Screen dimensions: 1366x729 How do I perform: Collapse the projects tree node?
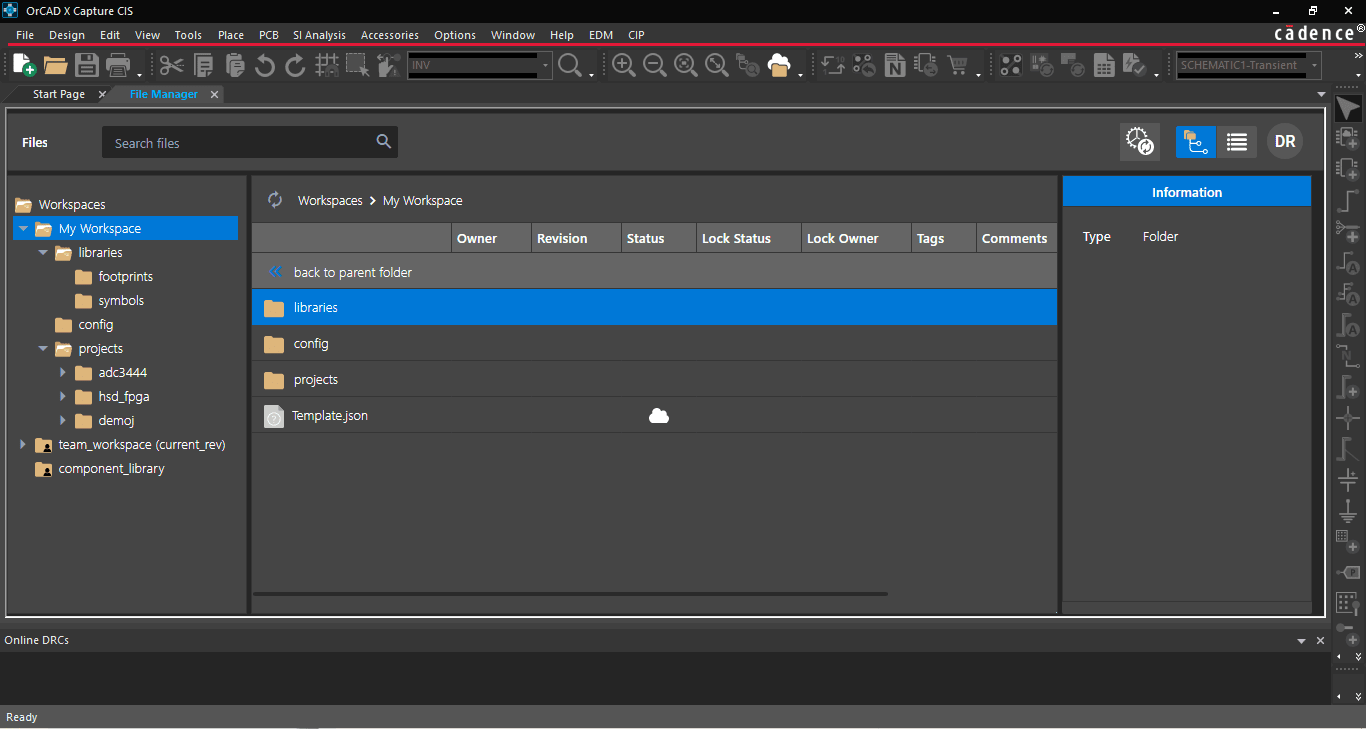43,349
